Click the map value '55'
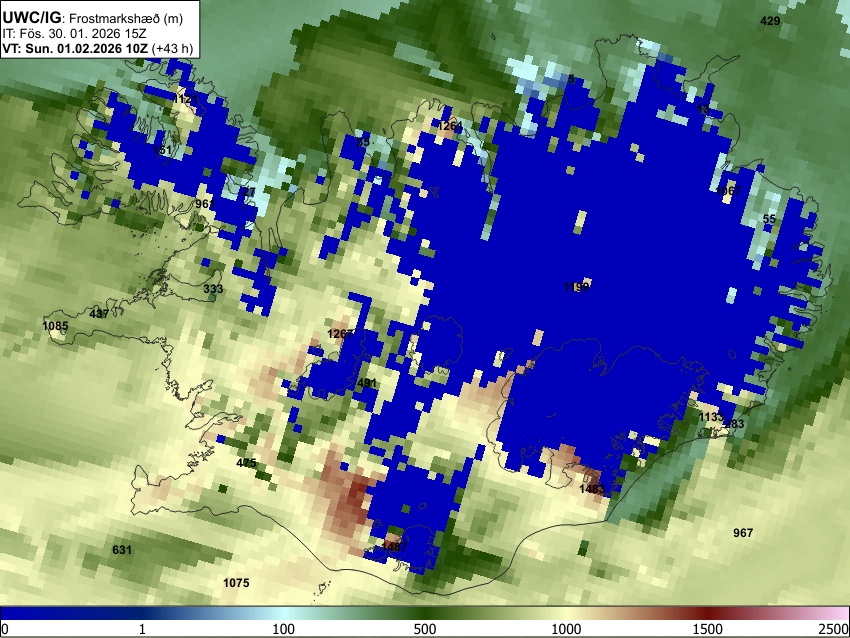 pos(769,219)
